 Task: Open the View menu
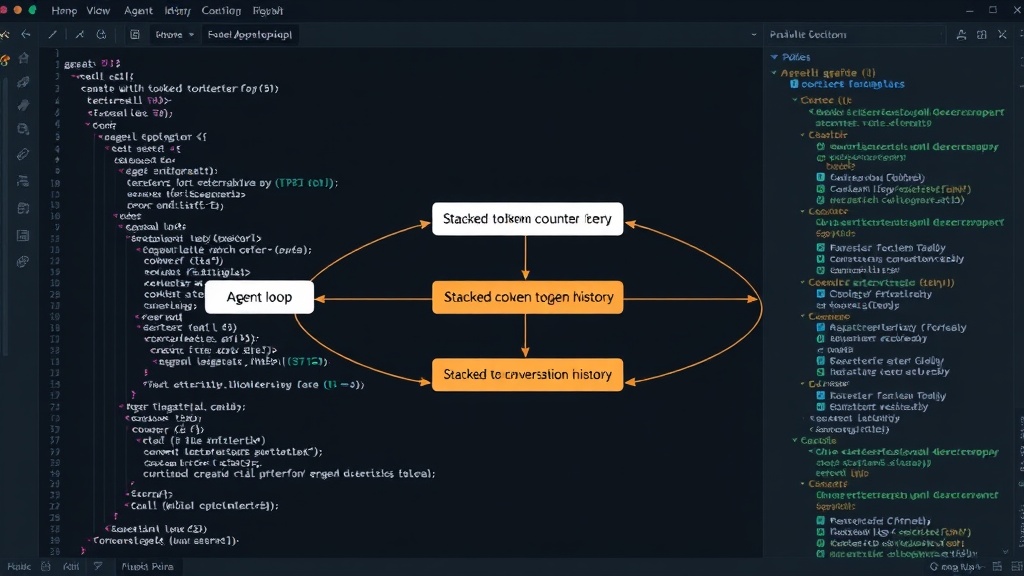pos(98,11)
